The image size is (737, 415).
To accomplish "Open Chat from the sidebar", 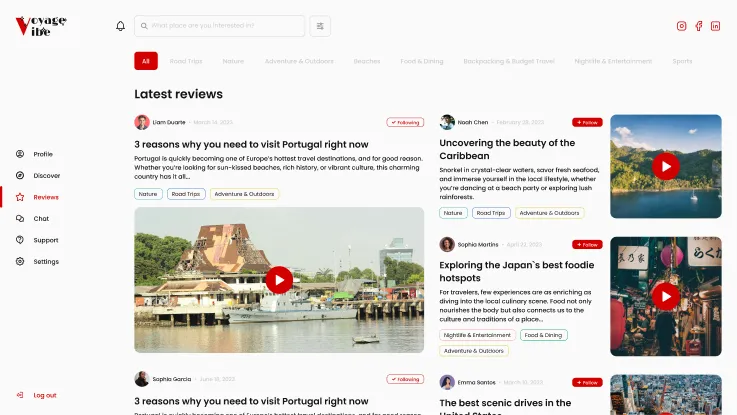I will 41,218.
